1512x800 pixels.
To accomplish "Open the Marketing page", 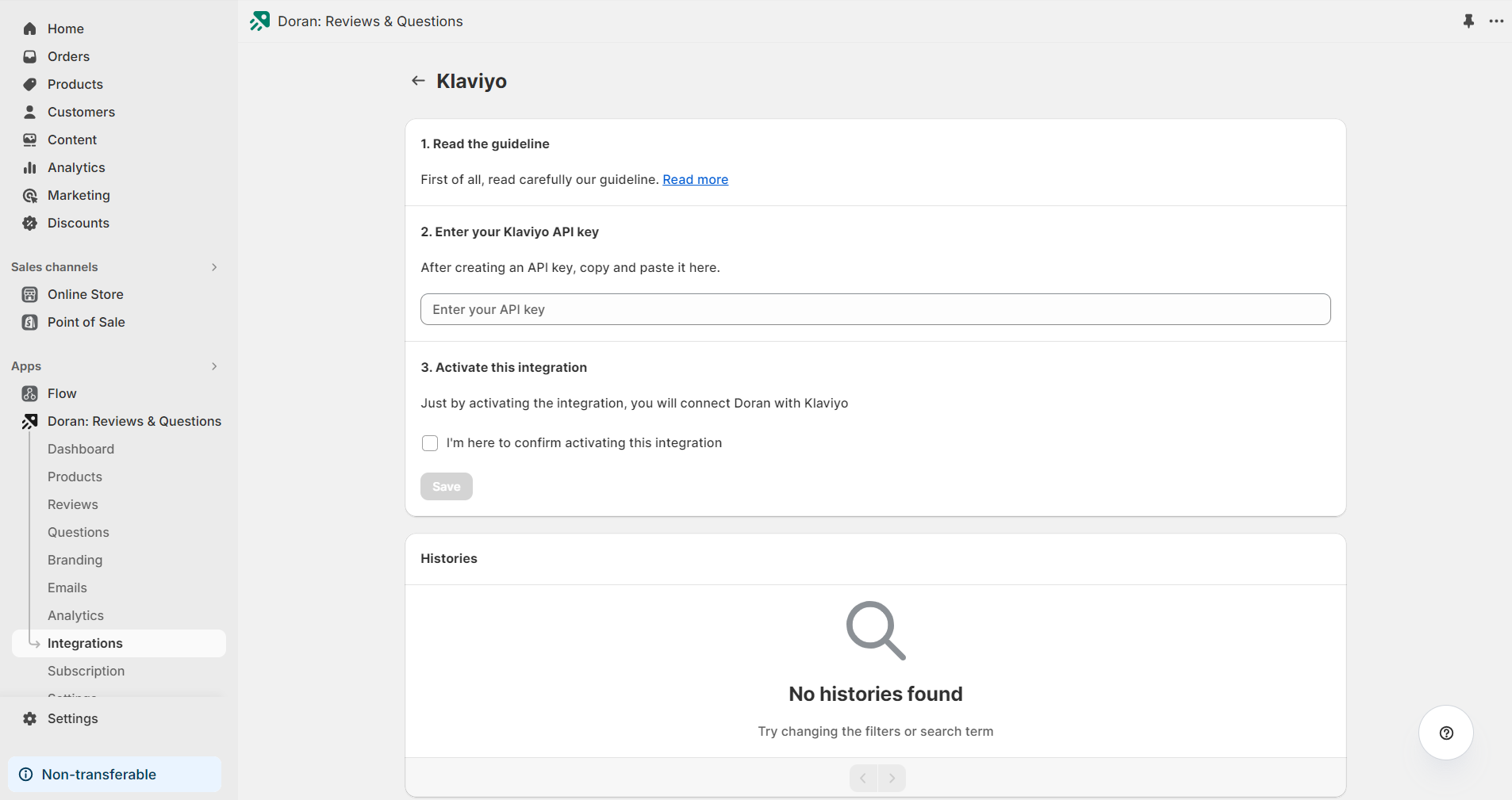I will (79, 195).
